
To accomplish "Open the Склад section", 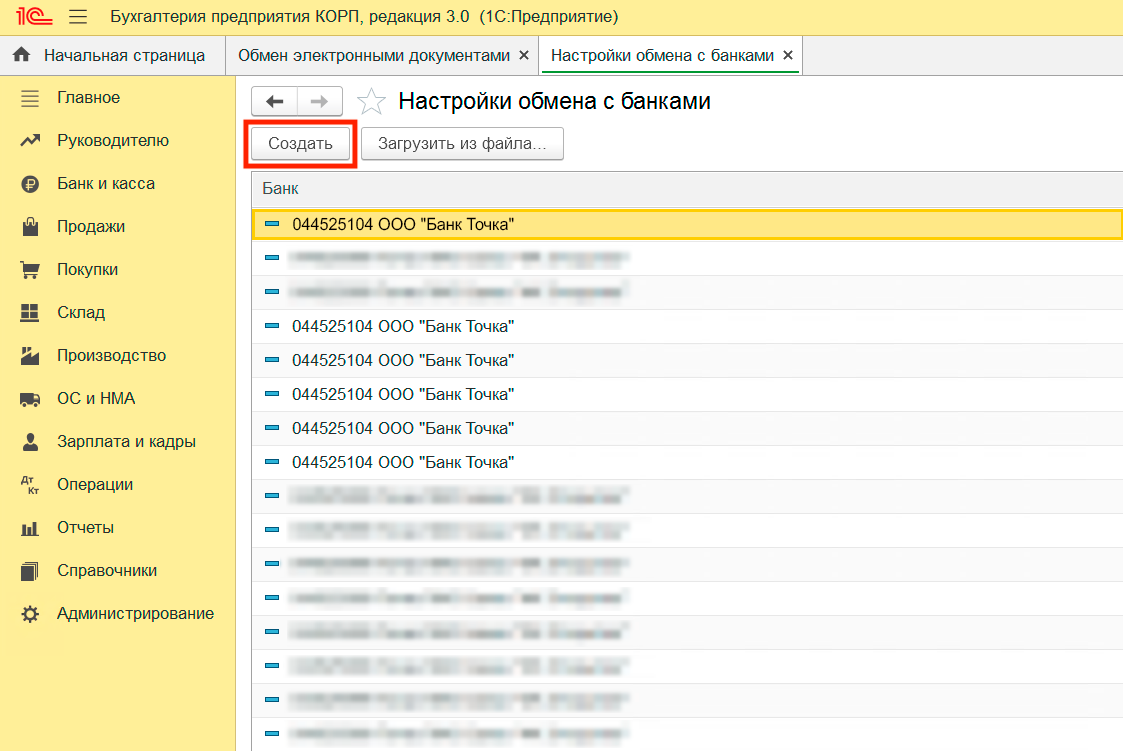I will 81,313.
